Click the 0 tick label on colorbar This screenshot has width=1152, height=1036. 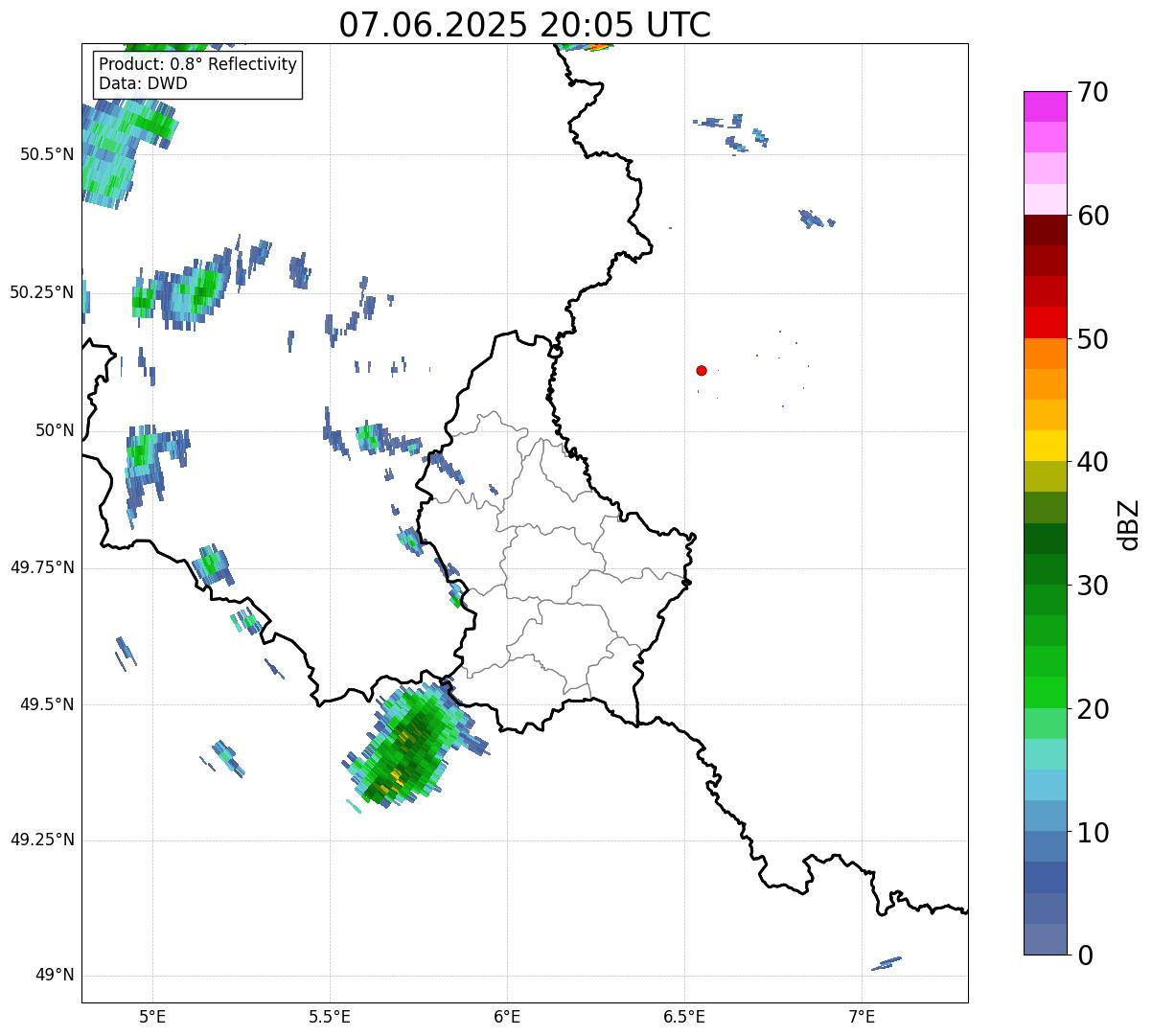point(1085,955)
